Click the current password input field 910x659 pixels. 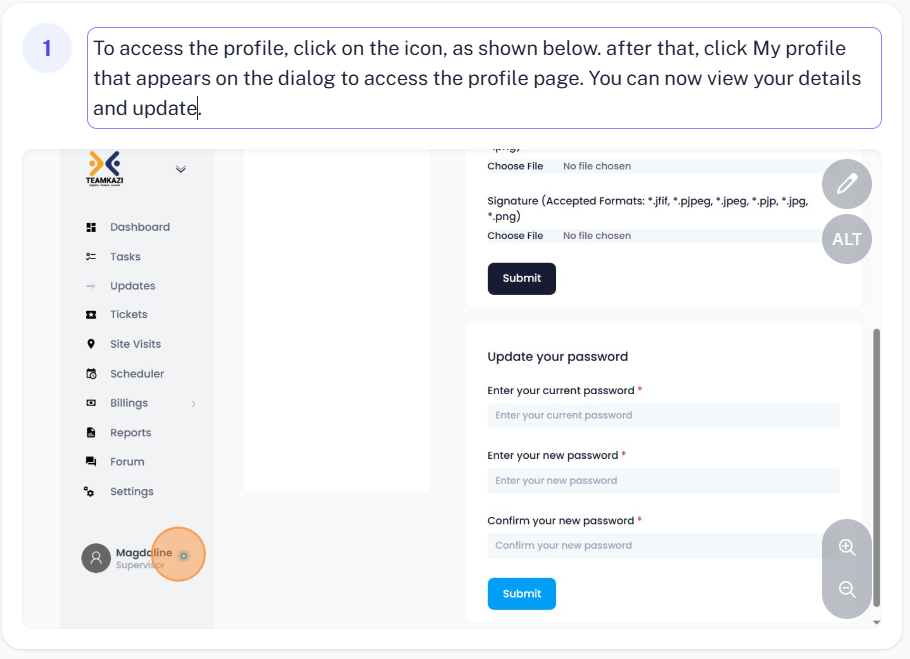[x=663, y=415]
